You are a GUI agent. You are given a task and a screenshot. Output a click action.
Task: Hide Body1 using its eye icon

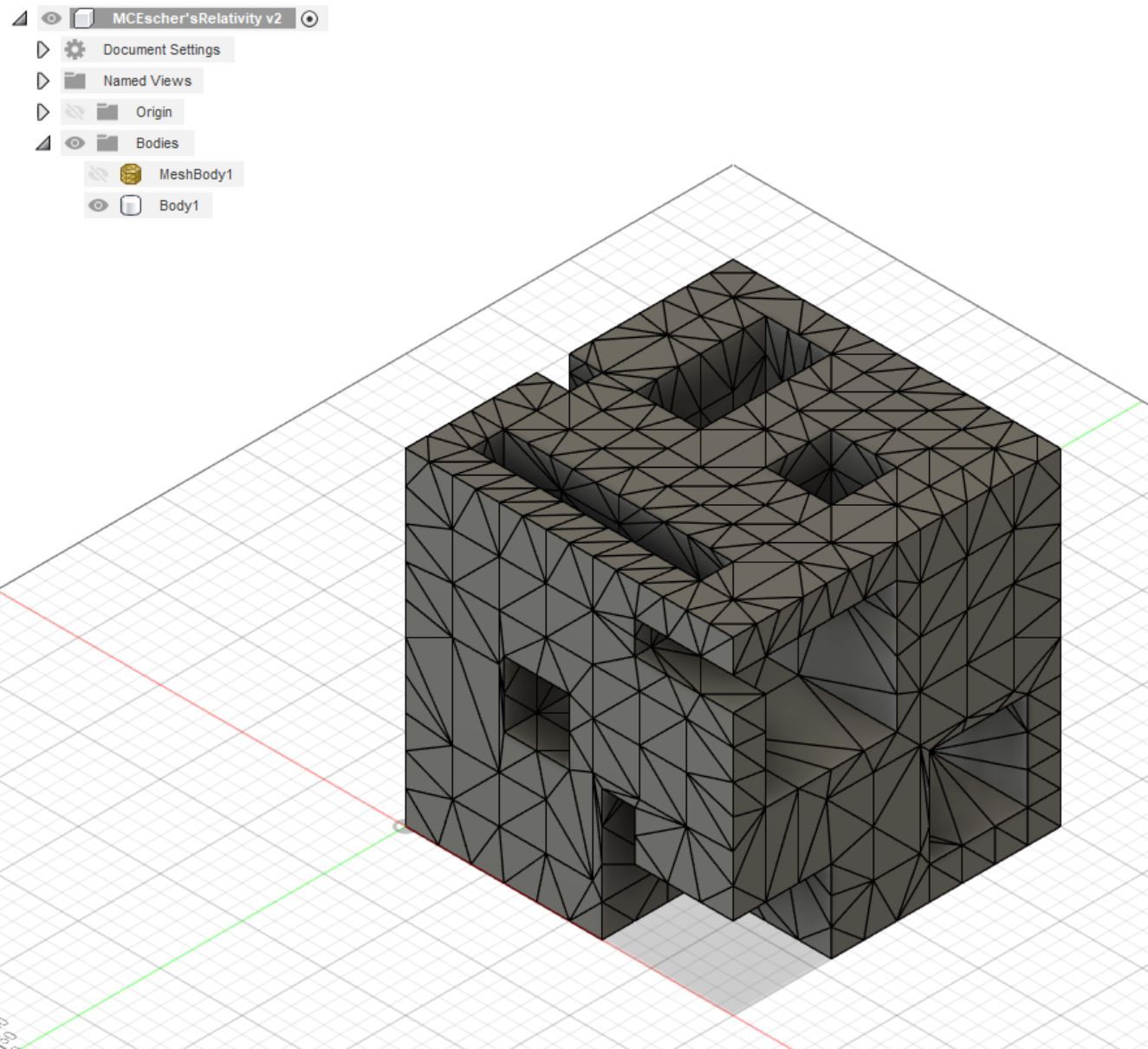pos(98,205)
